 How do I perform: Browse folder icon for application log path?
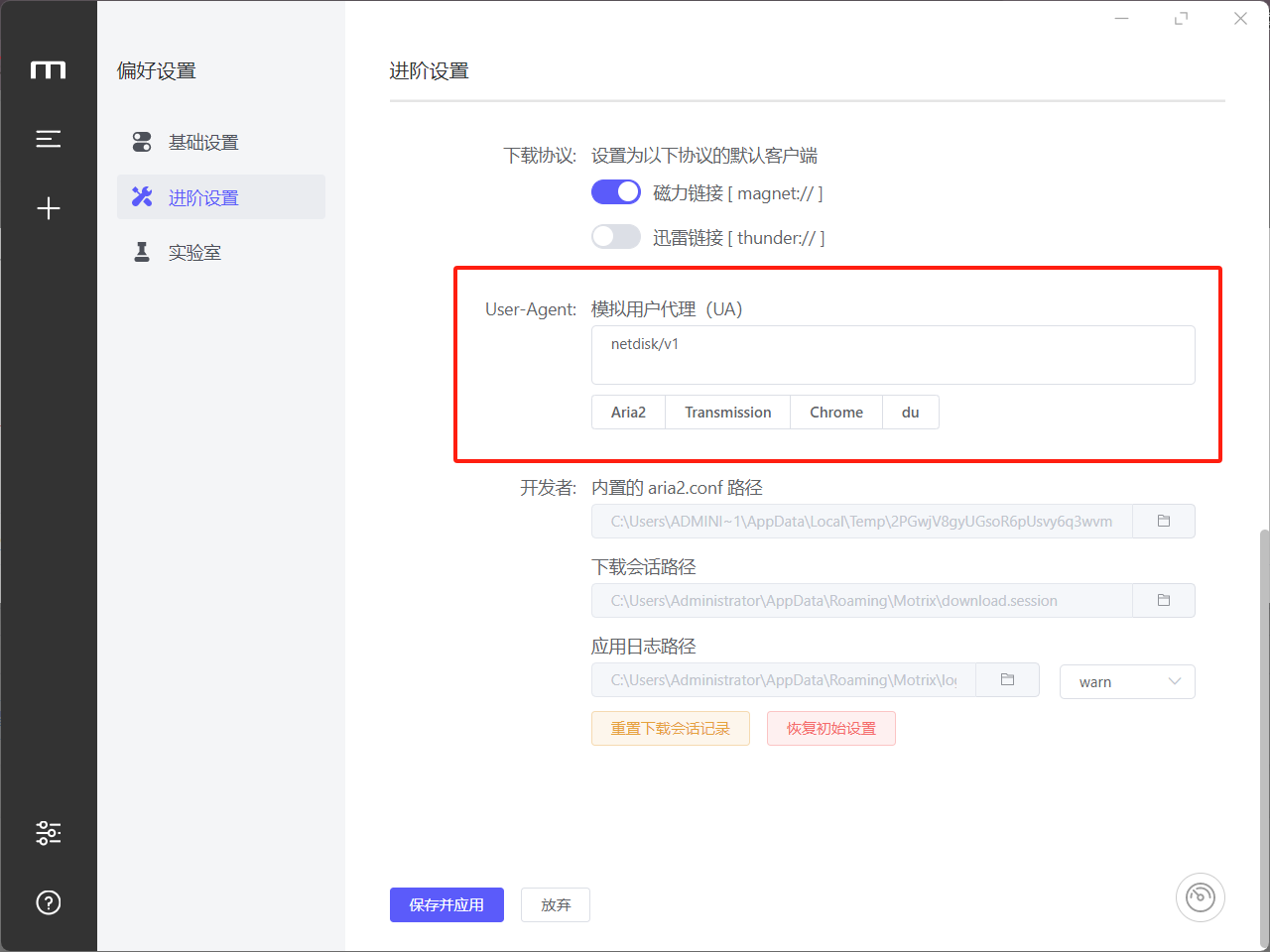1007,679
